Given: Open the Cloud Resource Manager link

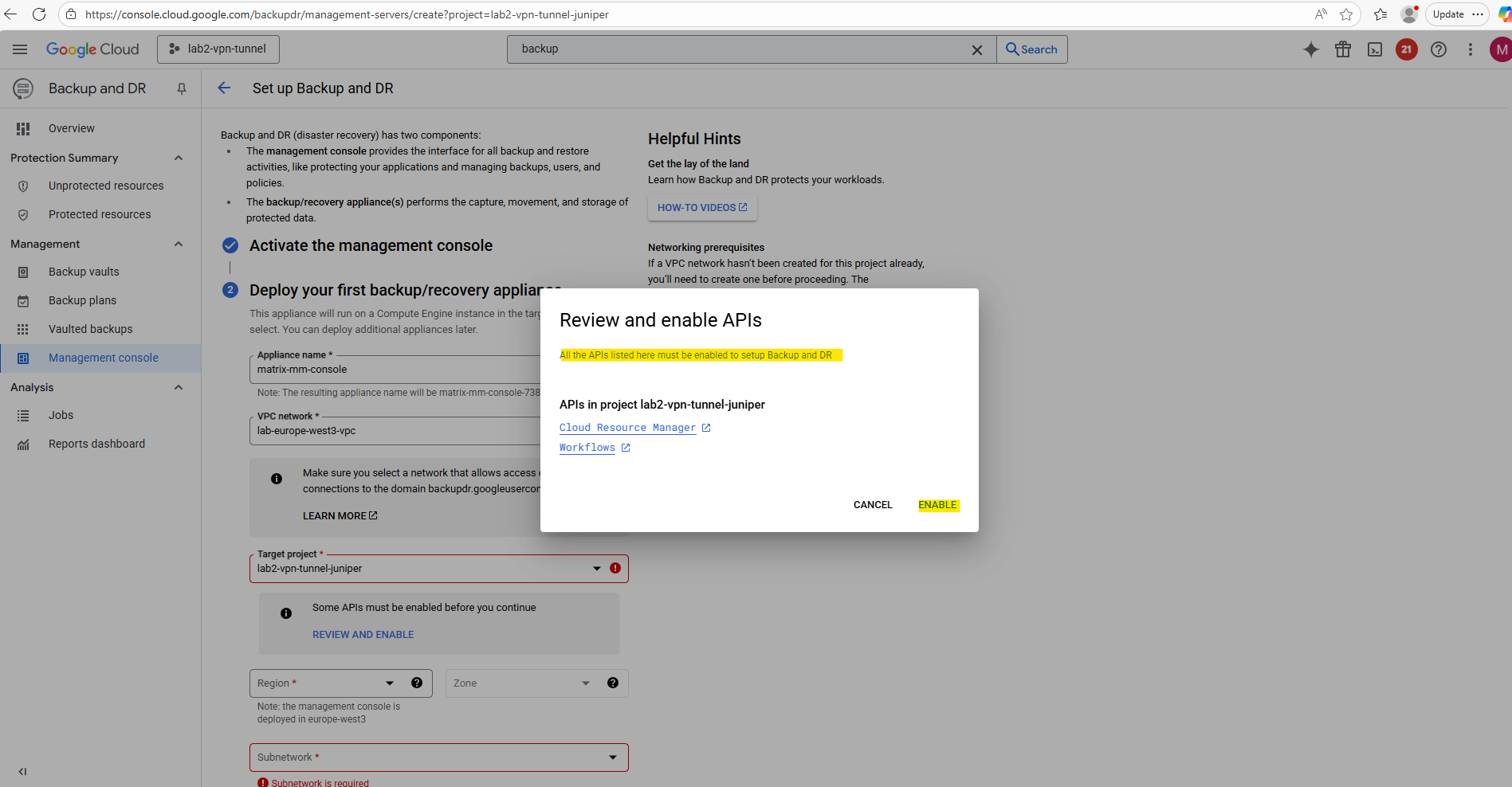Looking at the screenshot, I should pyautogui.click(x=627, y=428).
